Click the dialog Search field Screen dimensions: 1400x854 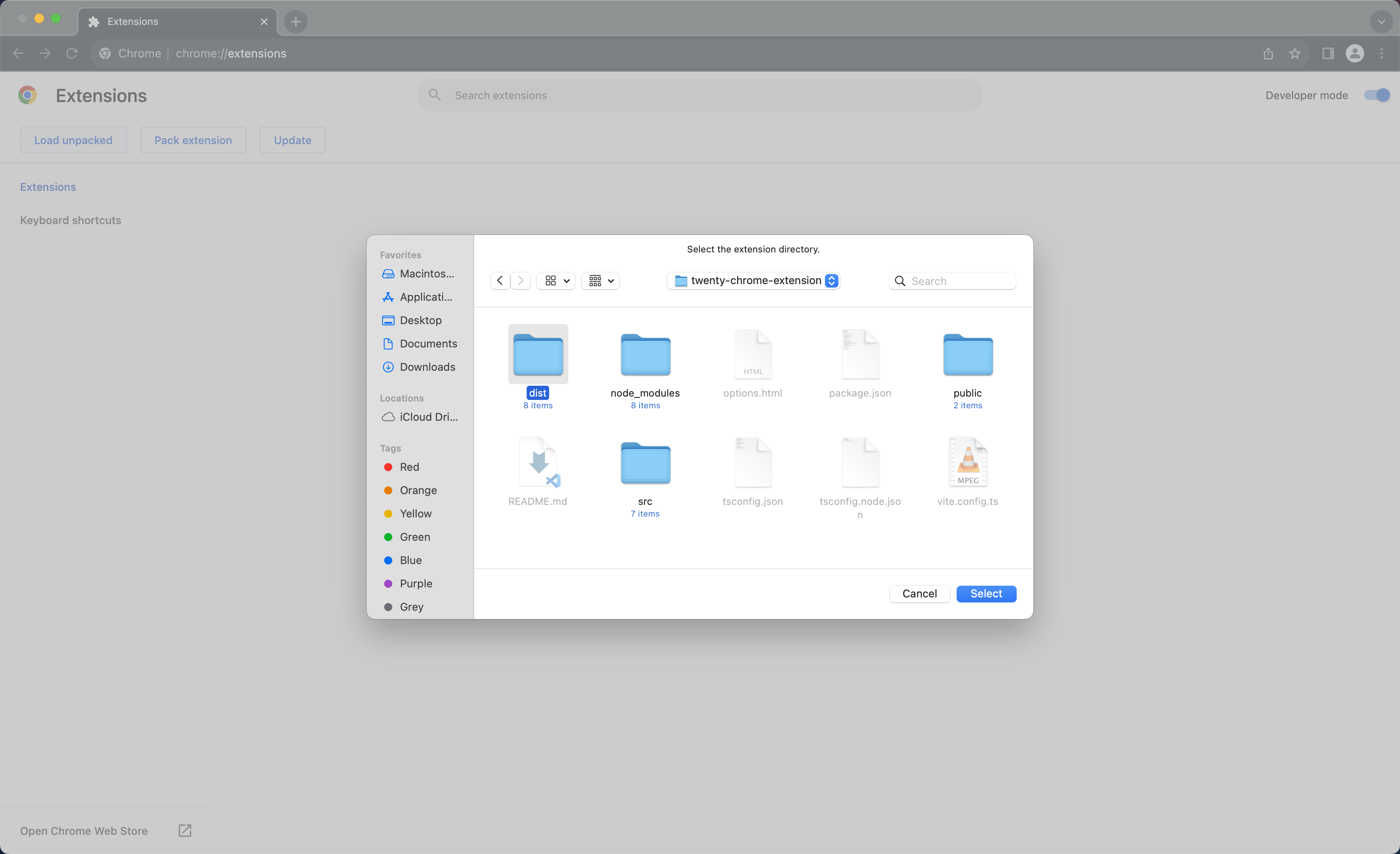point(960,281)
